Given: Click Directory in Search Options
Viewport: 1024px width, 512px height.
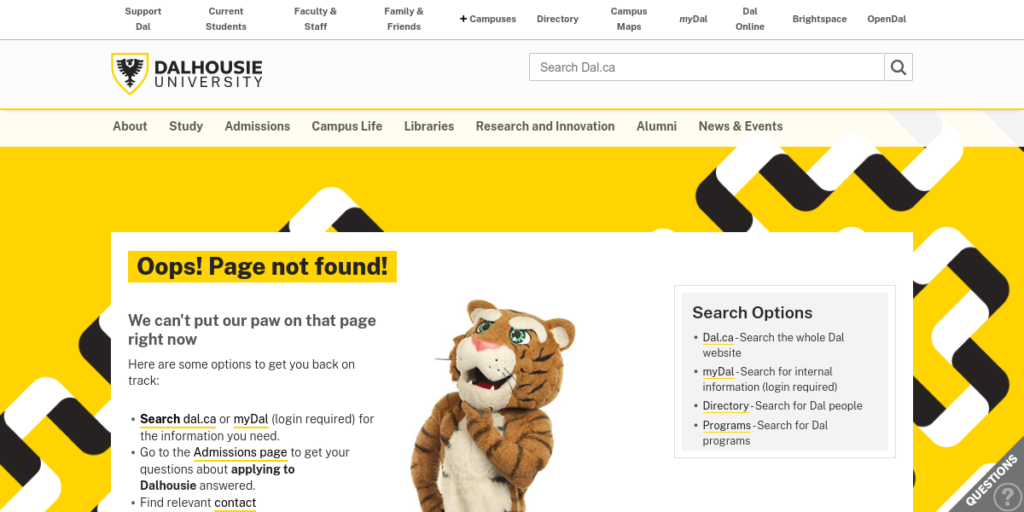Looking at the screenshot, I should point(726,406).
